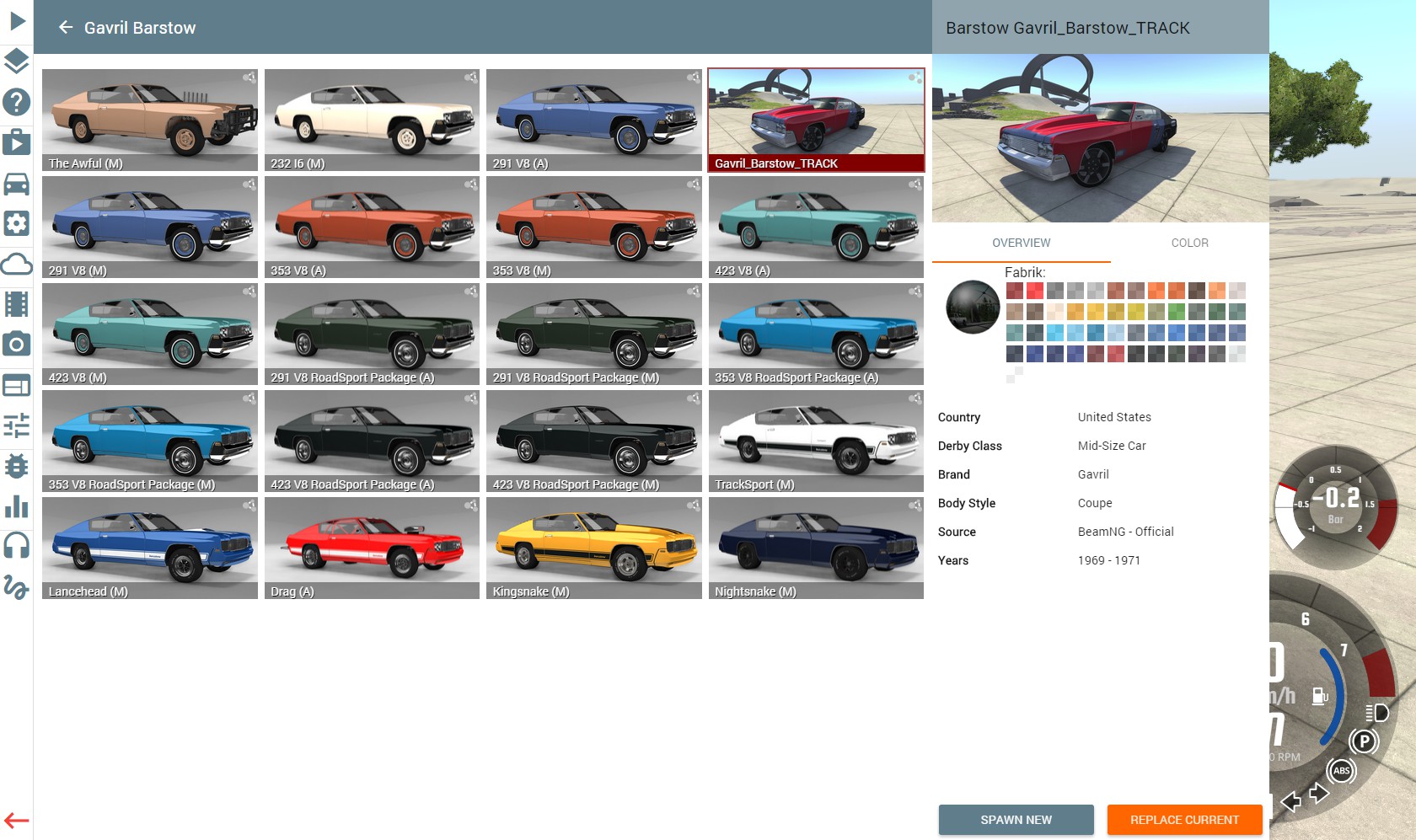Click the play icon in the sidebar
This screenshot has width=1416, height=840.
pos(17,20)
